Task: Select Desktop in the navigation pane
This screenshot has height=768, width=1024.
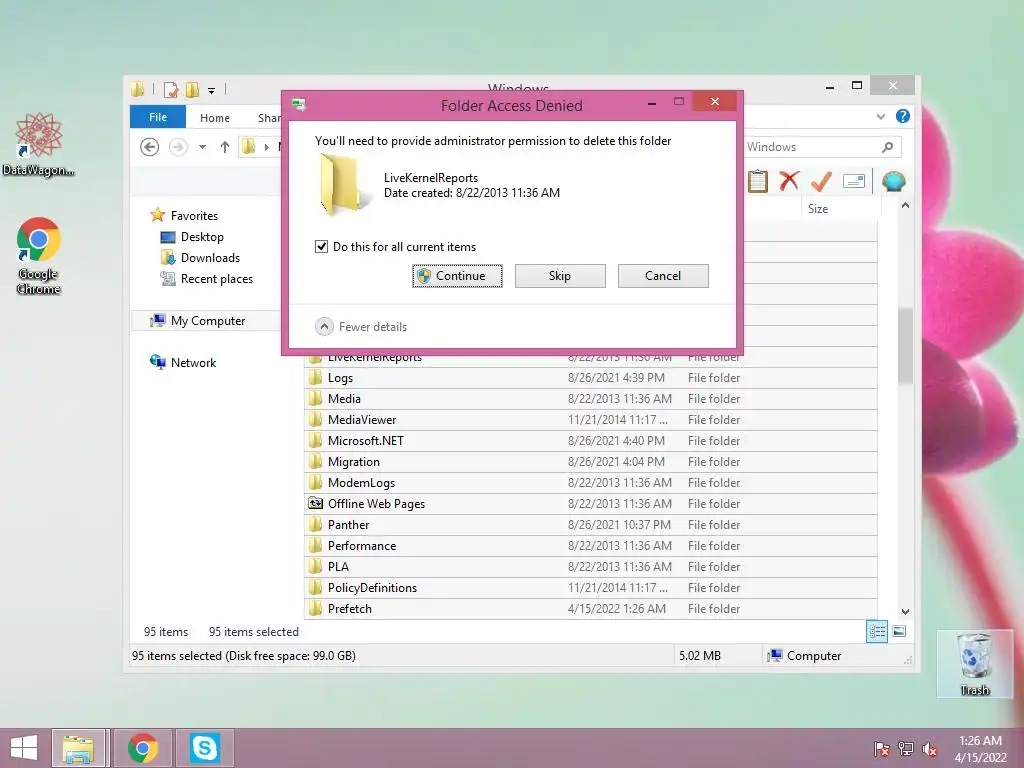Action: tap(202, 237)
